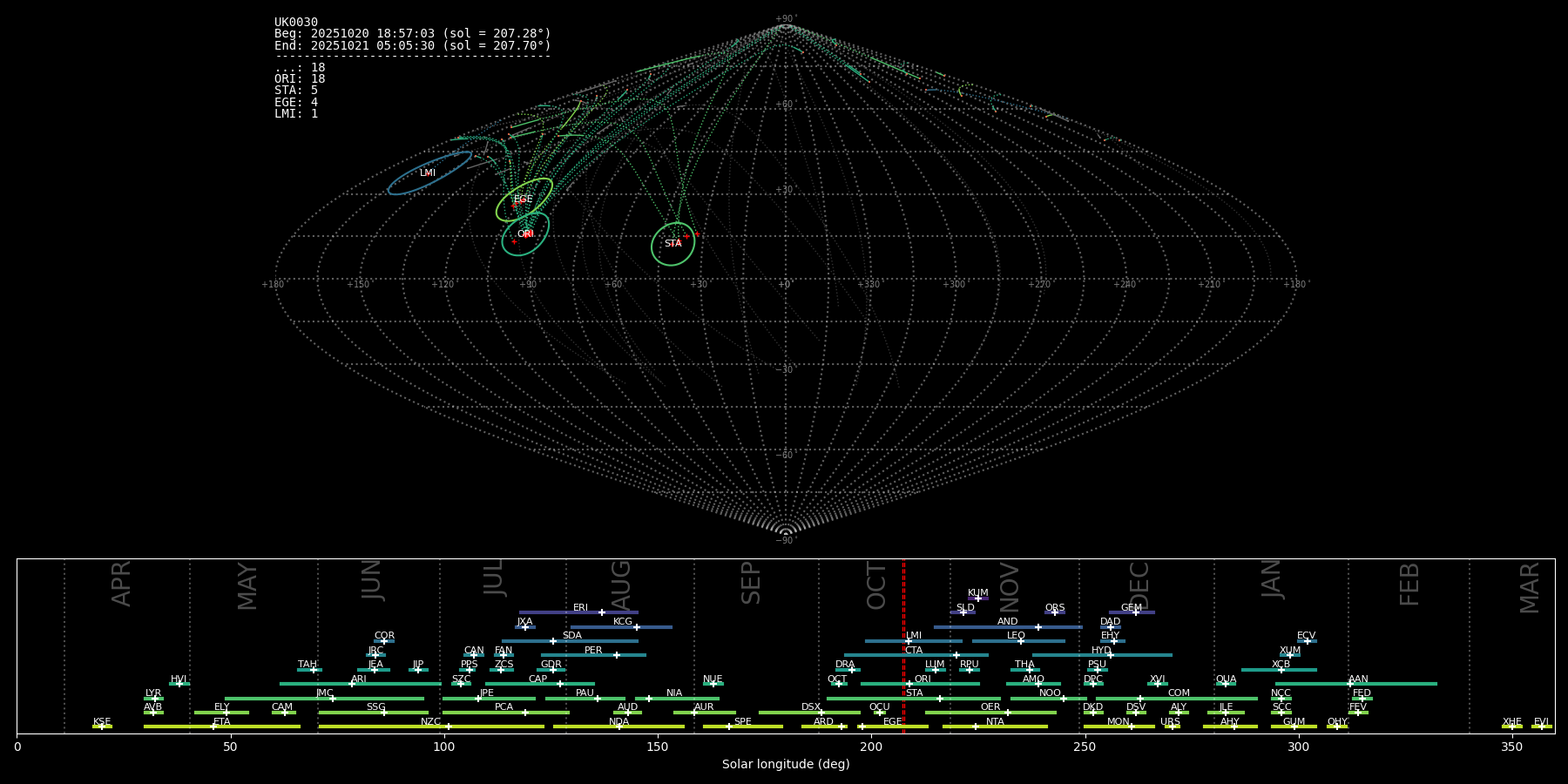
Task: Select the LEO shower peak marker
Action: point(1020,641)
